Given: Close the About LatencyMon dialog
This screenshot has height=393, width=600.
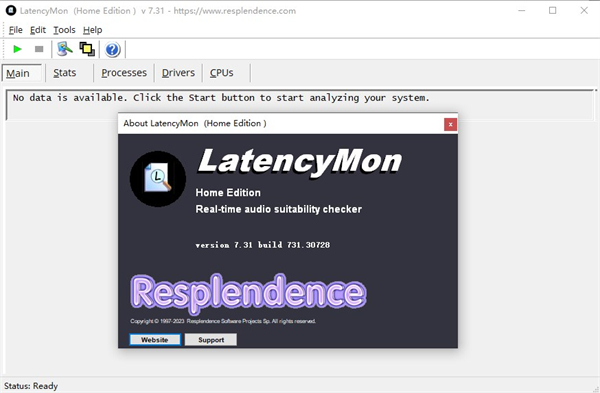Looking at the screenshot, I should pyautogui.click(x=450, y=124).
